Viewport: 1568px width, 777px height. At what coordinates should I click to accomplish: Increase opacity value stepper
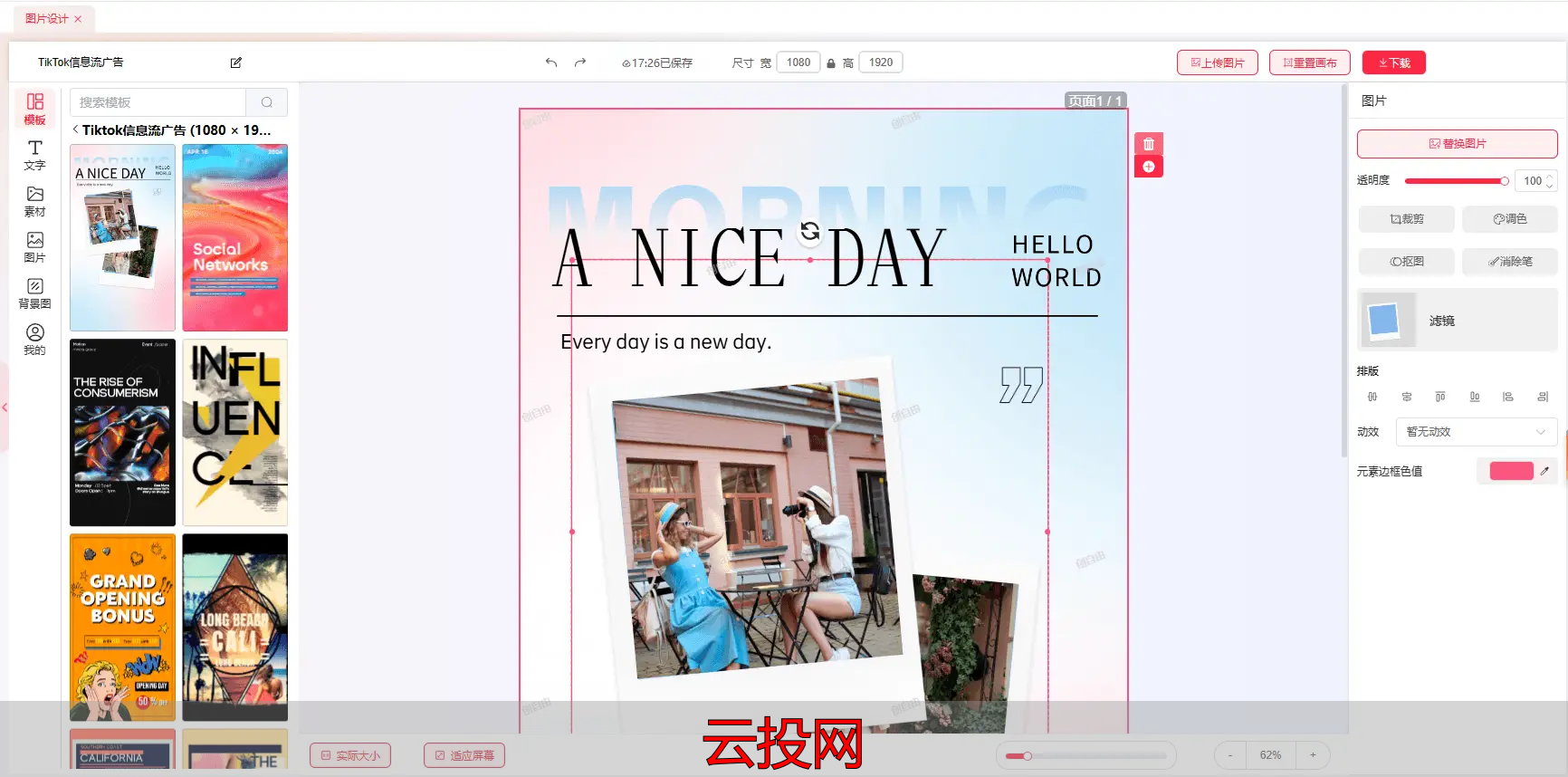pos(1549,177)
